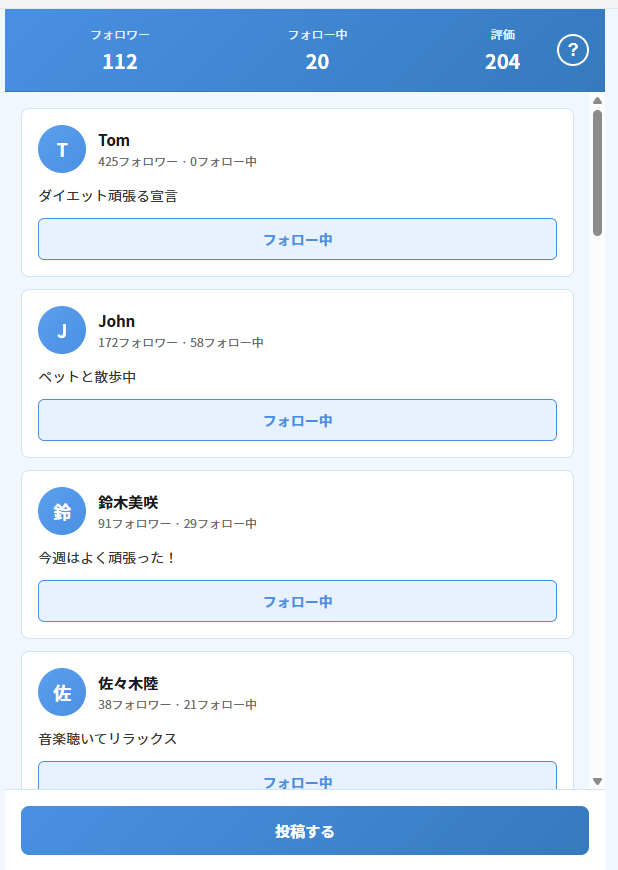Image resolution: width=618 pixels, height=870 pixels.
Task: Click the scrollbar up arrow
Action: [597, 101]
